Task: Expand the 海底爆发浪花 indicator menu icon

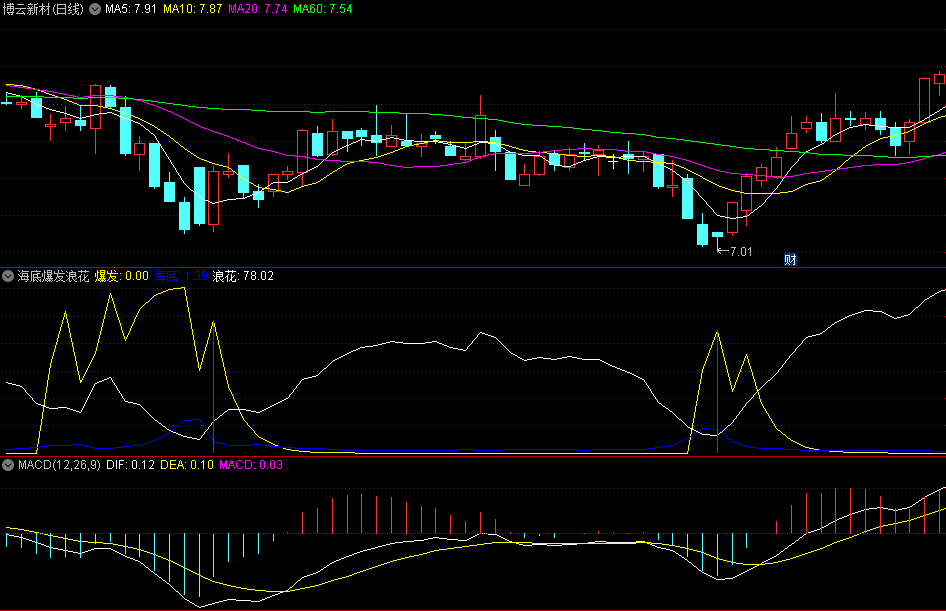Action: tap(8, 276)
